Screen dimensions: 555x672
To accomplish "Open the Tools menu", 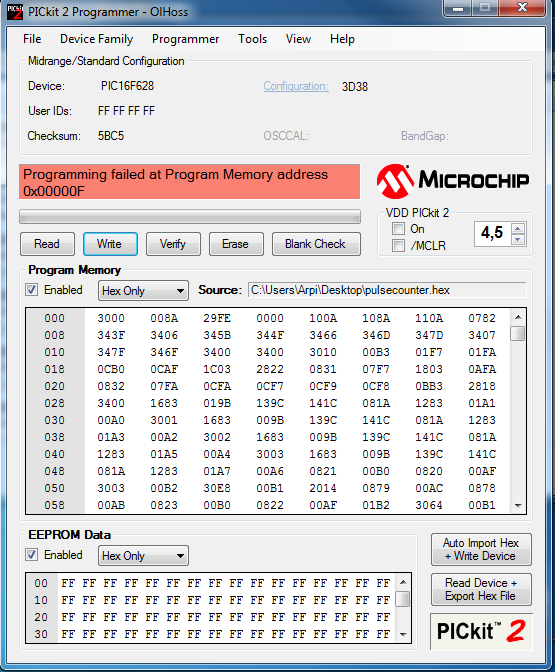I will point(252,39).
